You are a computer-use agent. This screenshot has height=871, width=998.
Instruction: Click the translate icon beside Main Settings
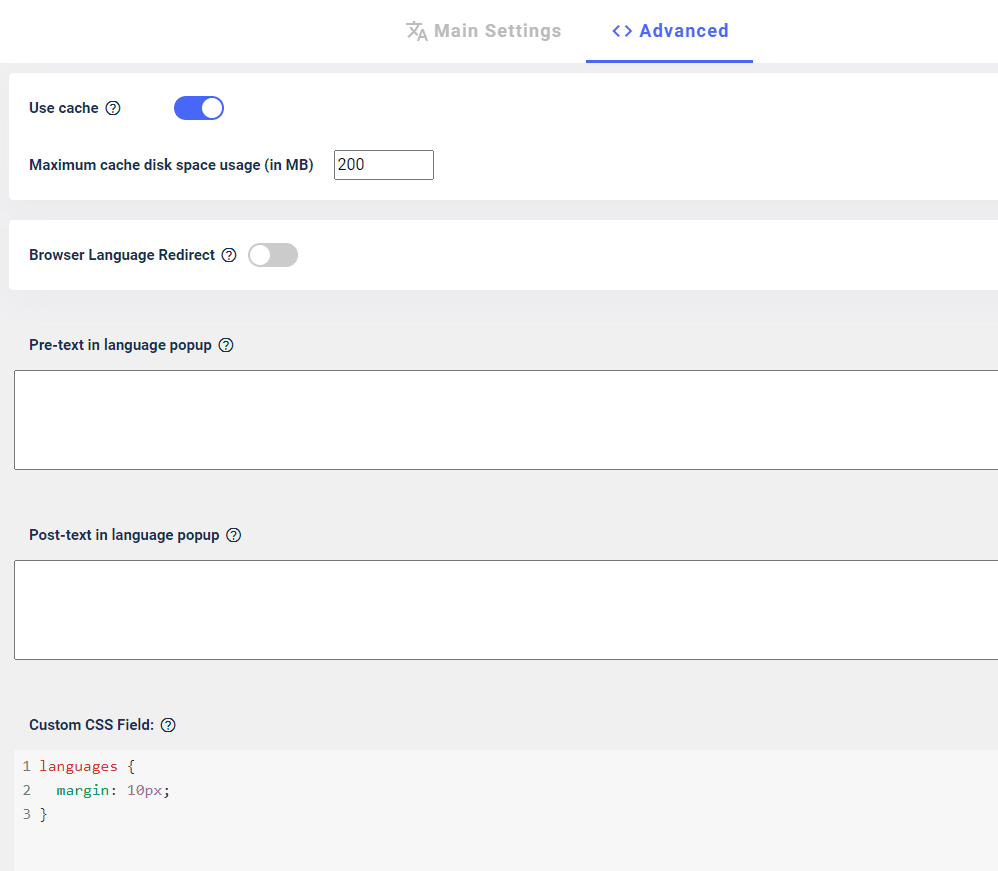coord(417,31)
